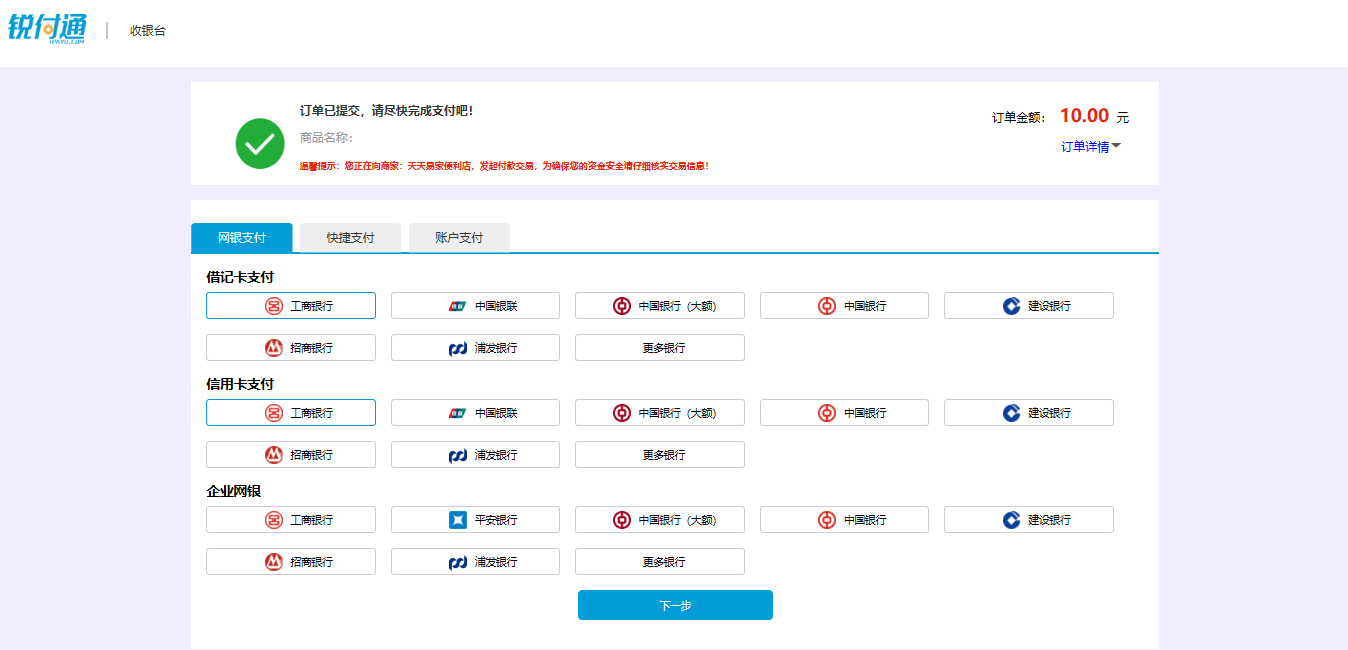
Task: Switch to the 账户支付 tab
Action: click(459, 238)
